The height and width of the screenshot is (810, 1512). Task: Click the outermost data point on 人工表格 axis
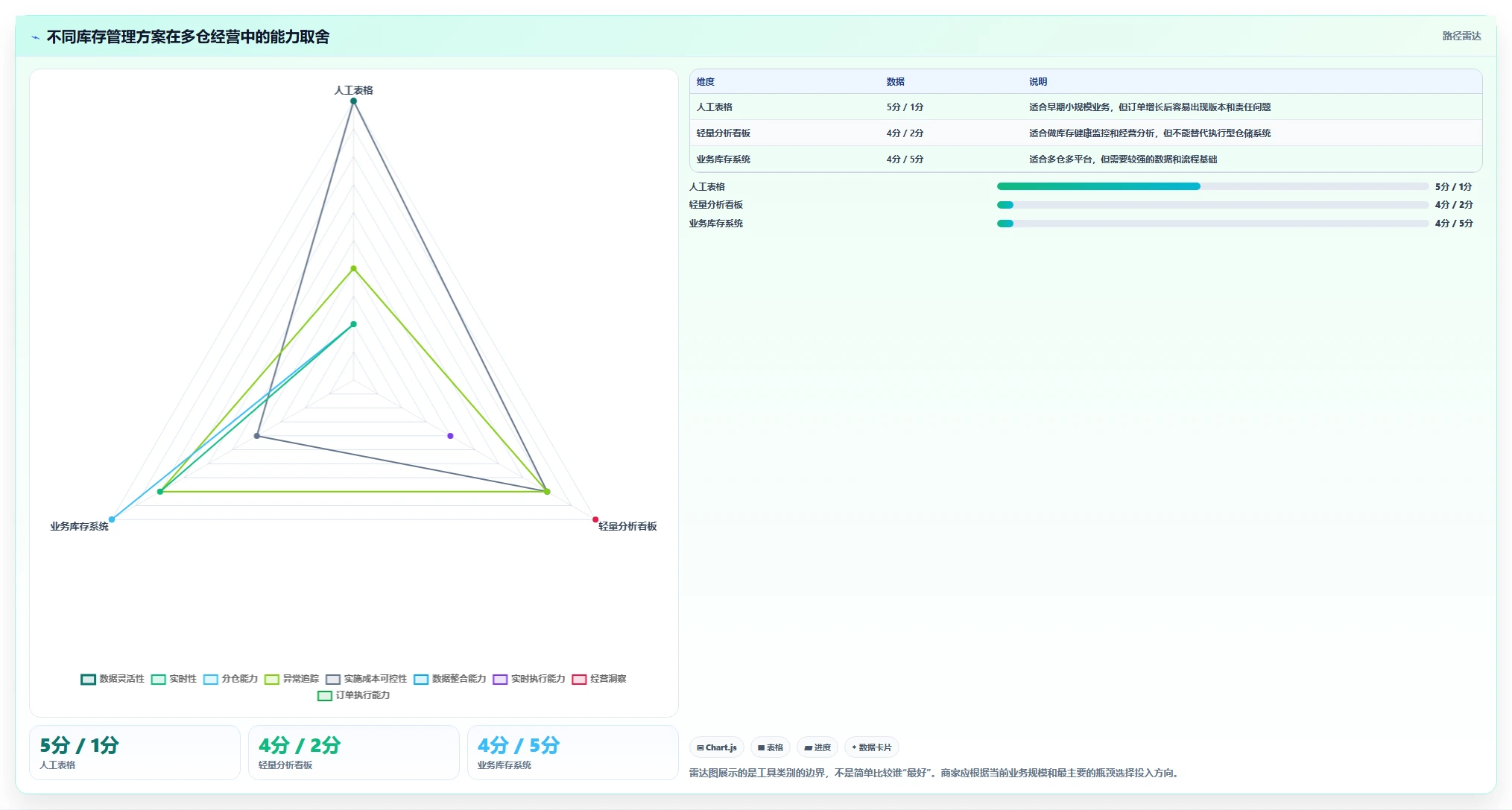pos(353,101)
